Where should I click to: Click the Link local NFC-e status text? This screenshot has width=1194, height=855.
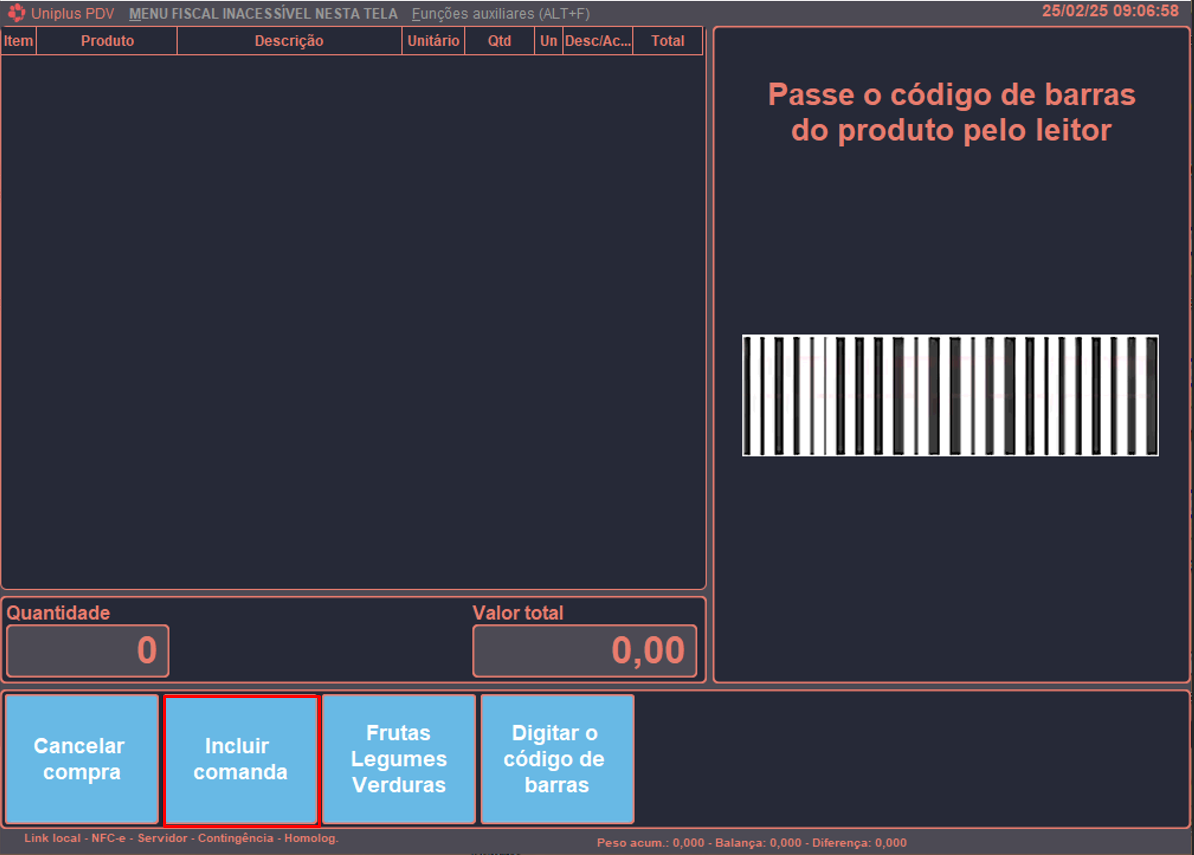[x=181, y=838]
